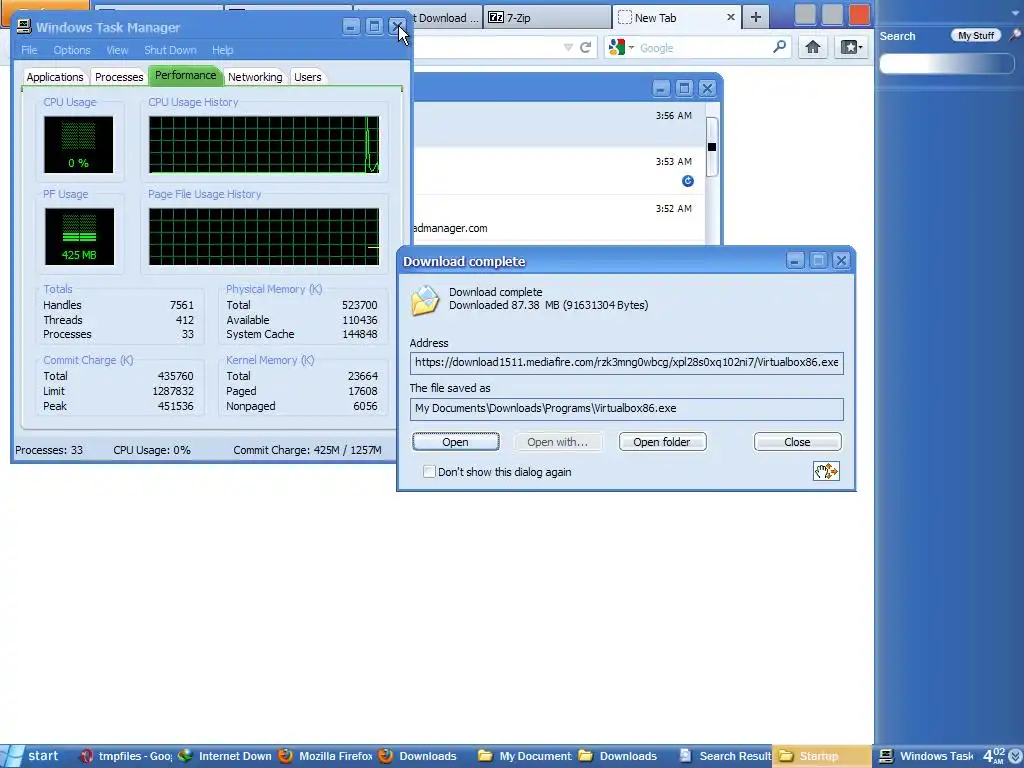Click the drag-and-drop hand icon in dialog
1024x768 pixels.
[x=826, y=471]
